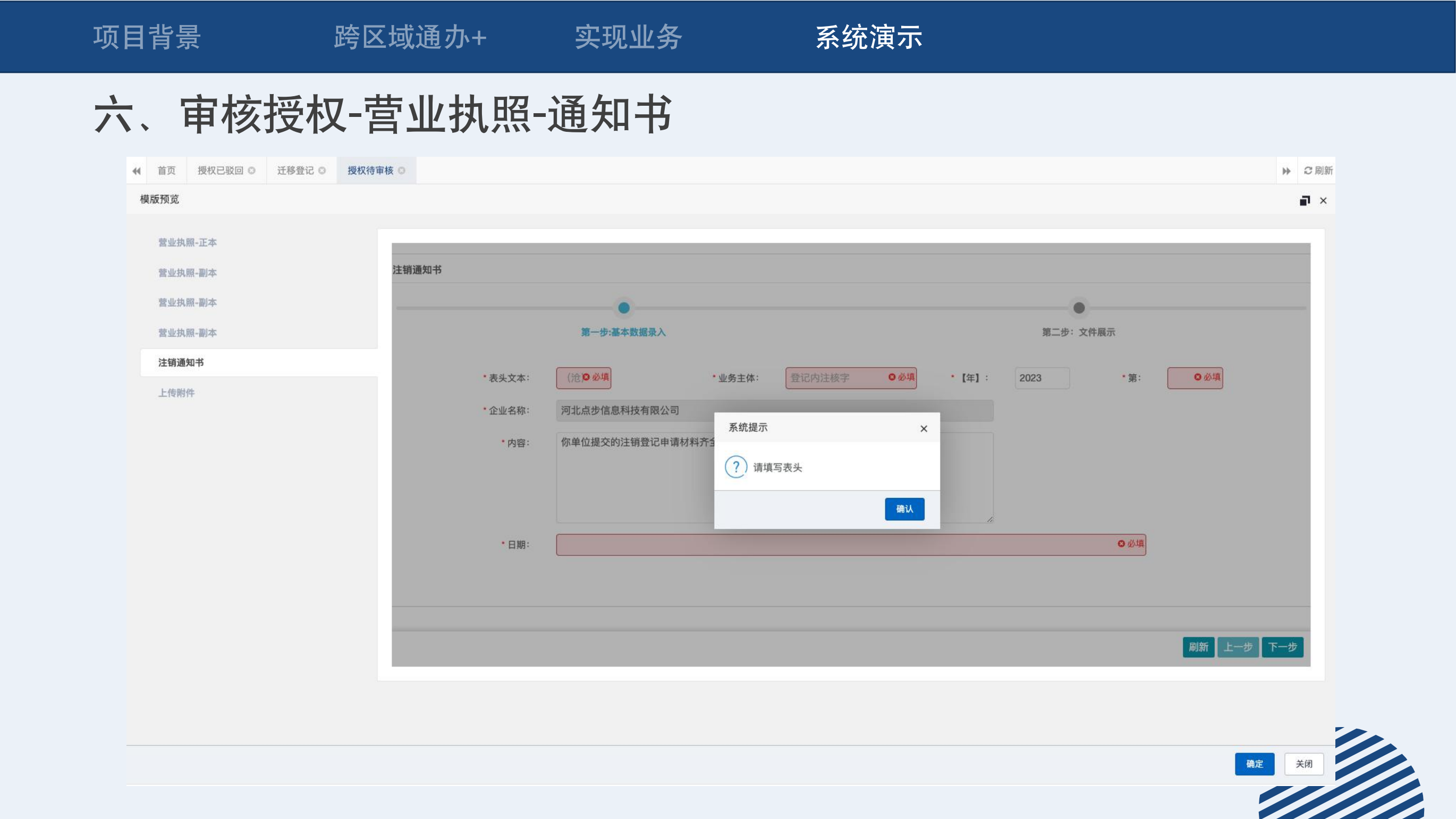Click the first step circle 基本数据录入
Screen dimensions: 1456x819
point(623,308)
